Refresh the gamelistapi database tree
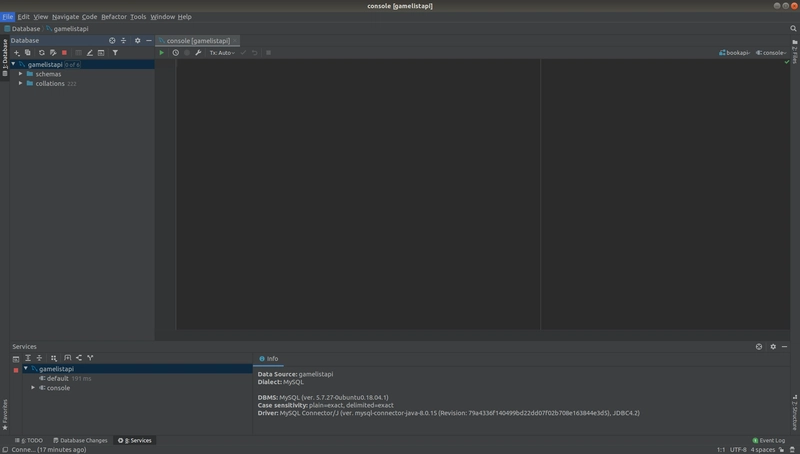 [x=41, y=53]
